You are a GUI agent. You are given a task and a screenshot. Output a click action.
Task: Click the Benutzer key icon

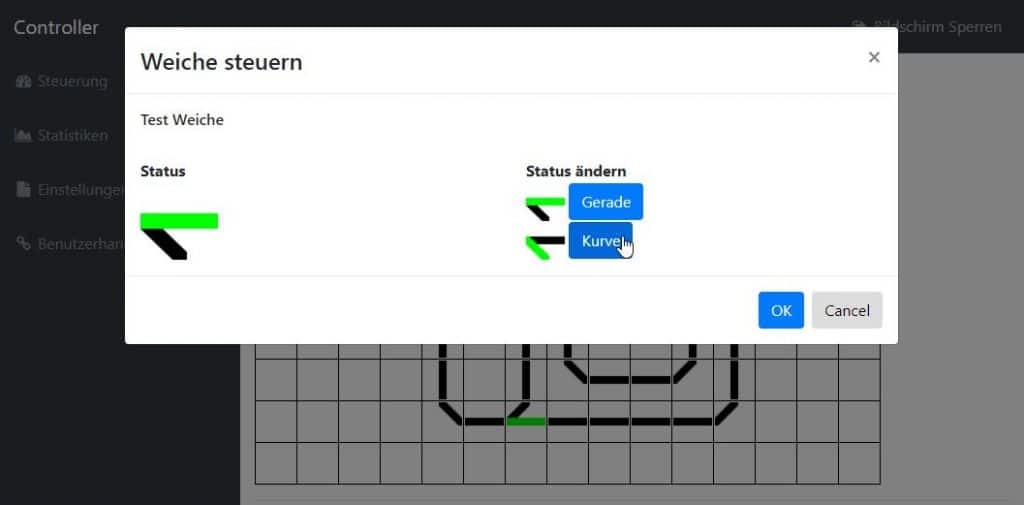click(x=23, y=244)
